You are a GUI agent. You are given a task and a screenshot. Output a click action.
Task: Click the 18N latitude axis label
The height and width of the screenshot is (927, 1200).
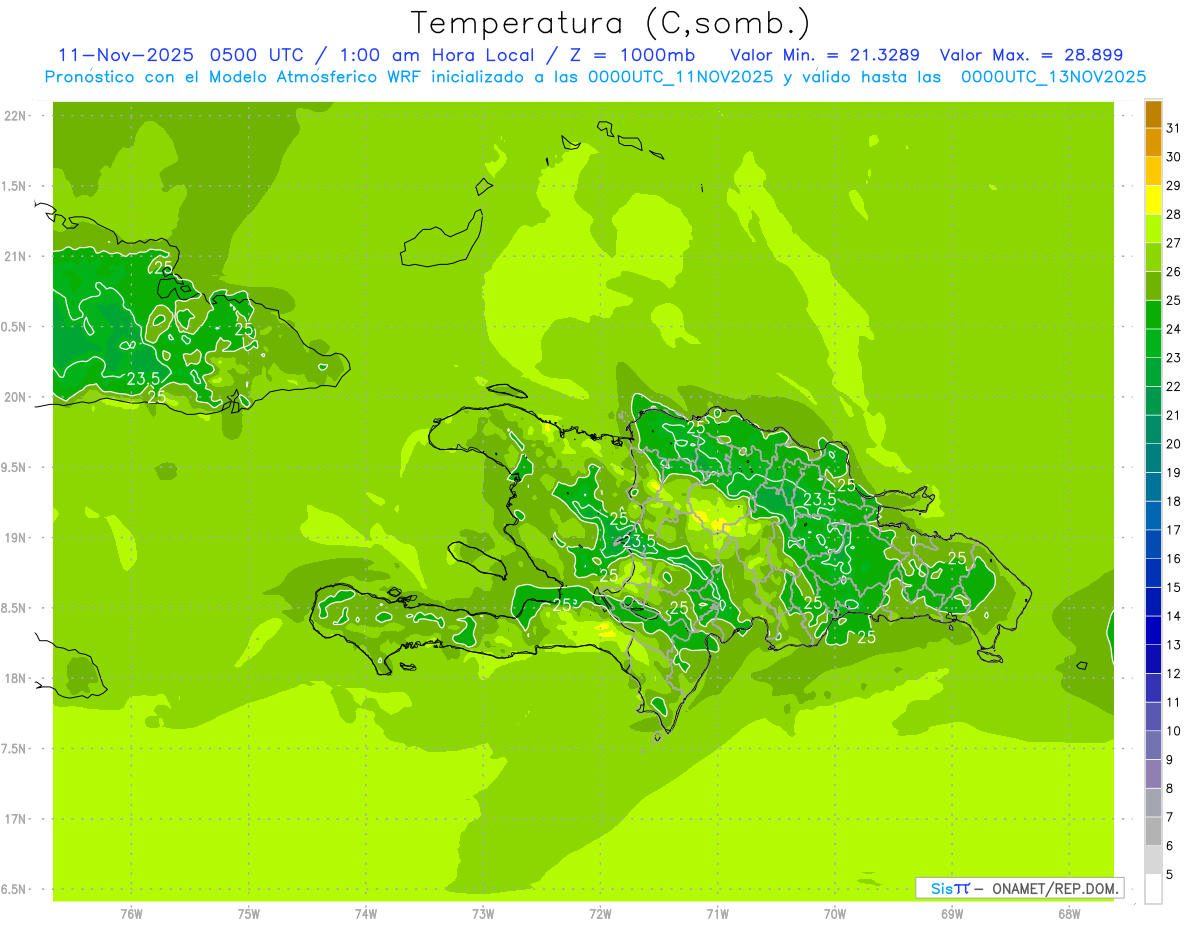pos(17,678)
